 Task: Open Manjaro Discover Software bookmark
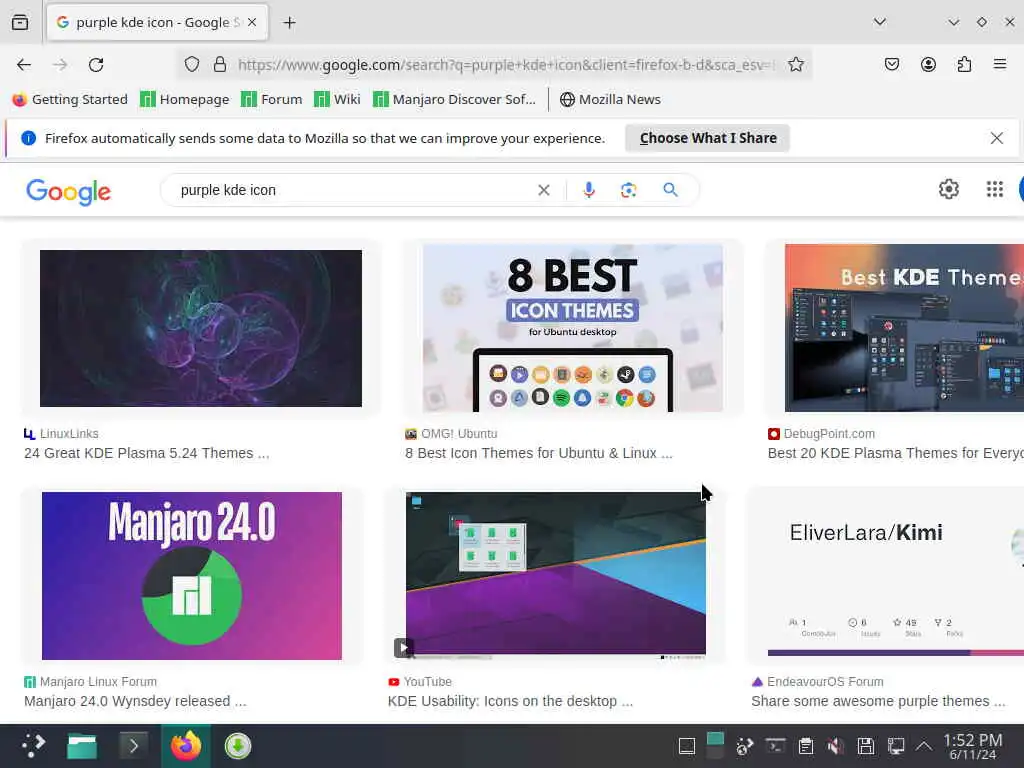point(455,99)
